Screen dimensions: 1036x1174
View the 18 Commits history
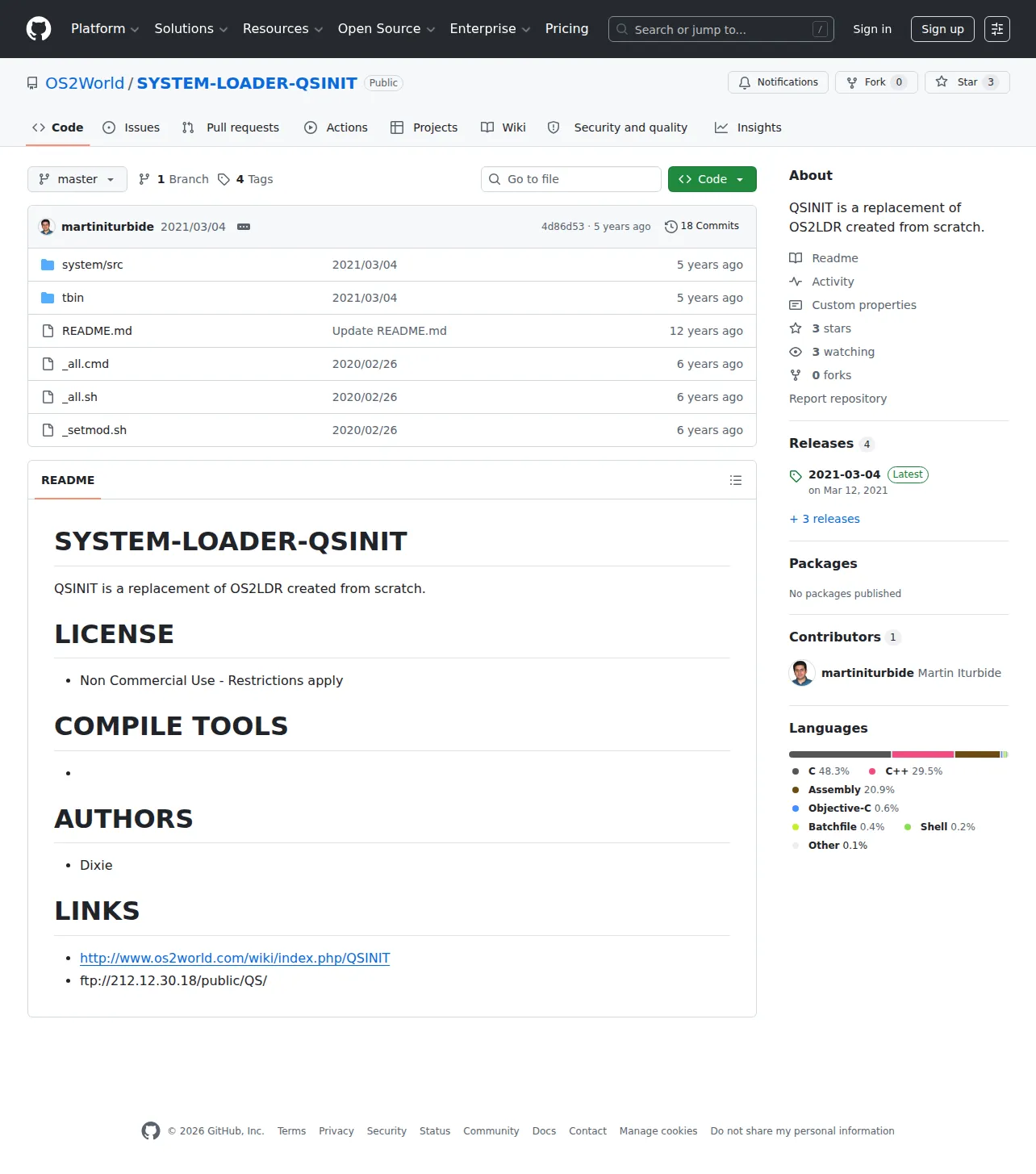[702, 227]
